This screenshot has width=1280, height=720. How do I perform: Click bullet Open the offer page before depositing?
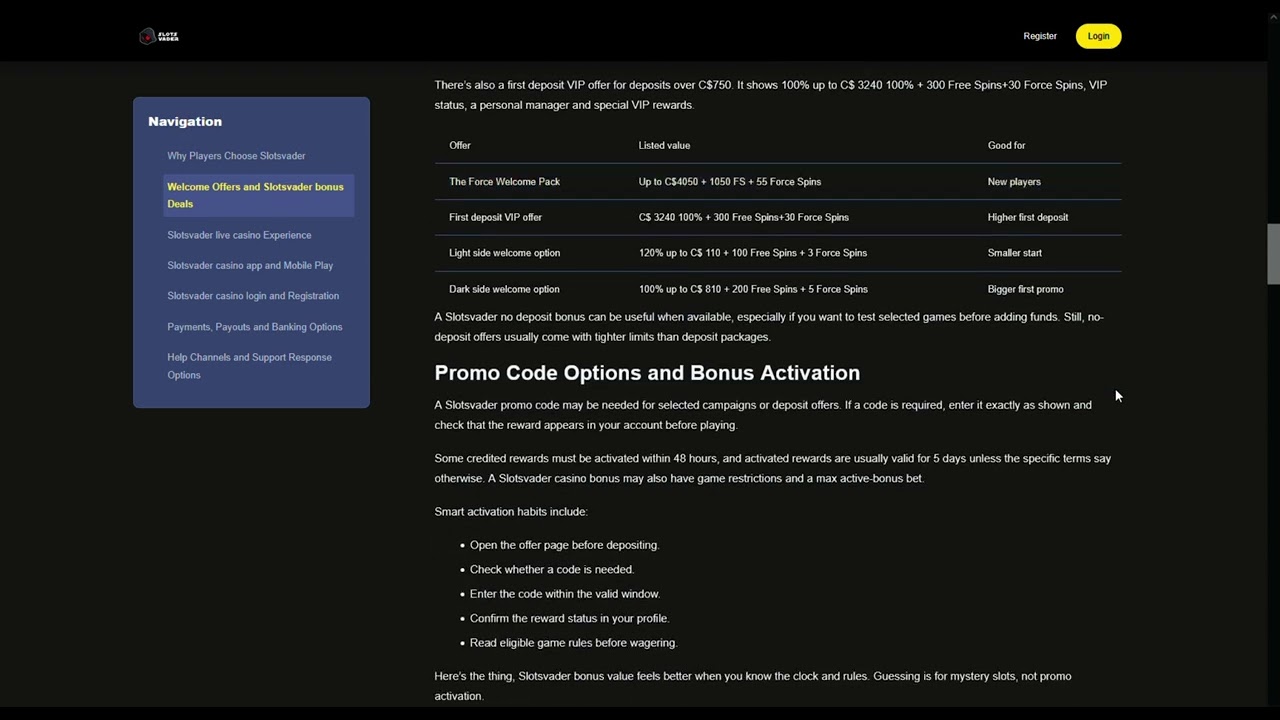(564, 545)
